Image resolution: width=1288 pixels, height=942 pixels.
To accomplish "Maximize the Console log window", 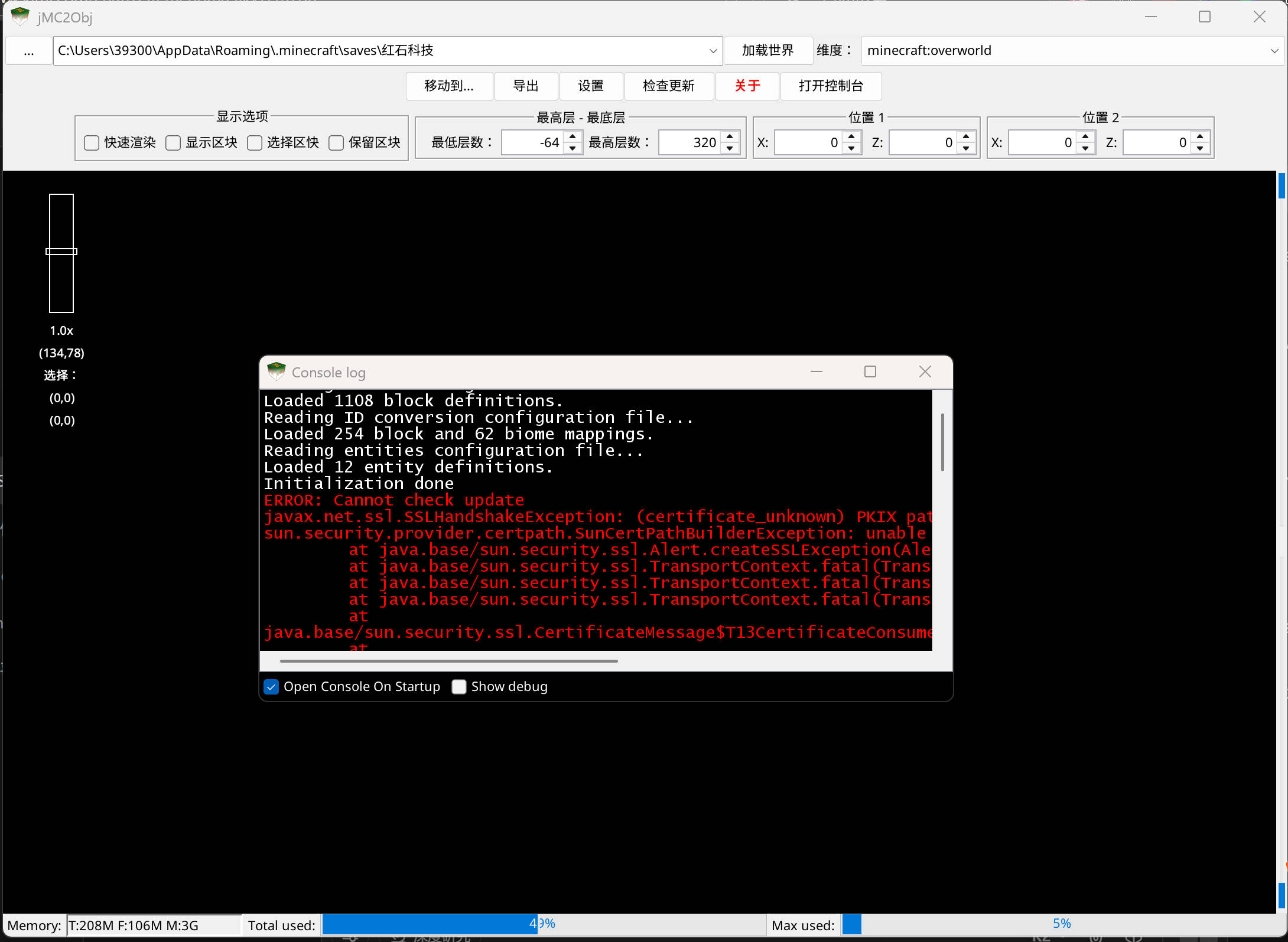I will (x=870, y=371).
